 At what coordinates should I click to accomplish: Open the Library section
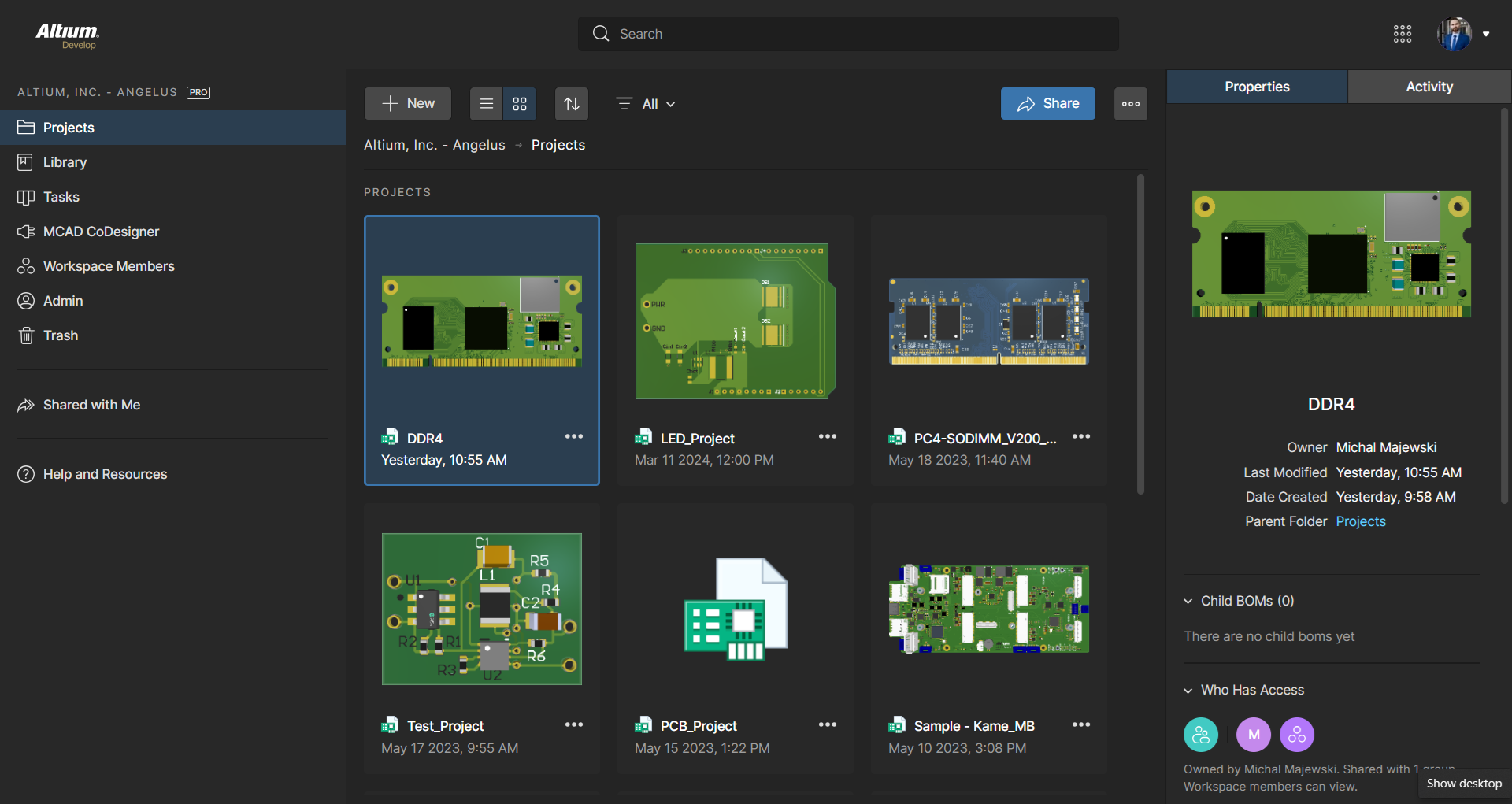pos(65,161)
